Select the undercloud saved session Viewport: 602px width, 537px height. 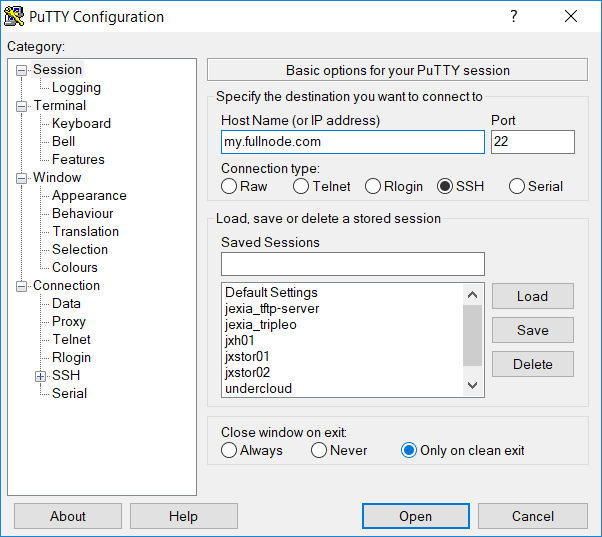click(x=343, y=388)
